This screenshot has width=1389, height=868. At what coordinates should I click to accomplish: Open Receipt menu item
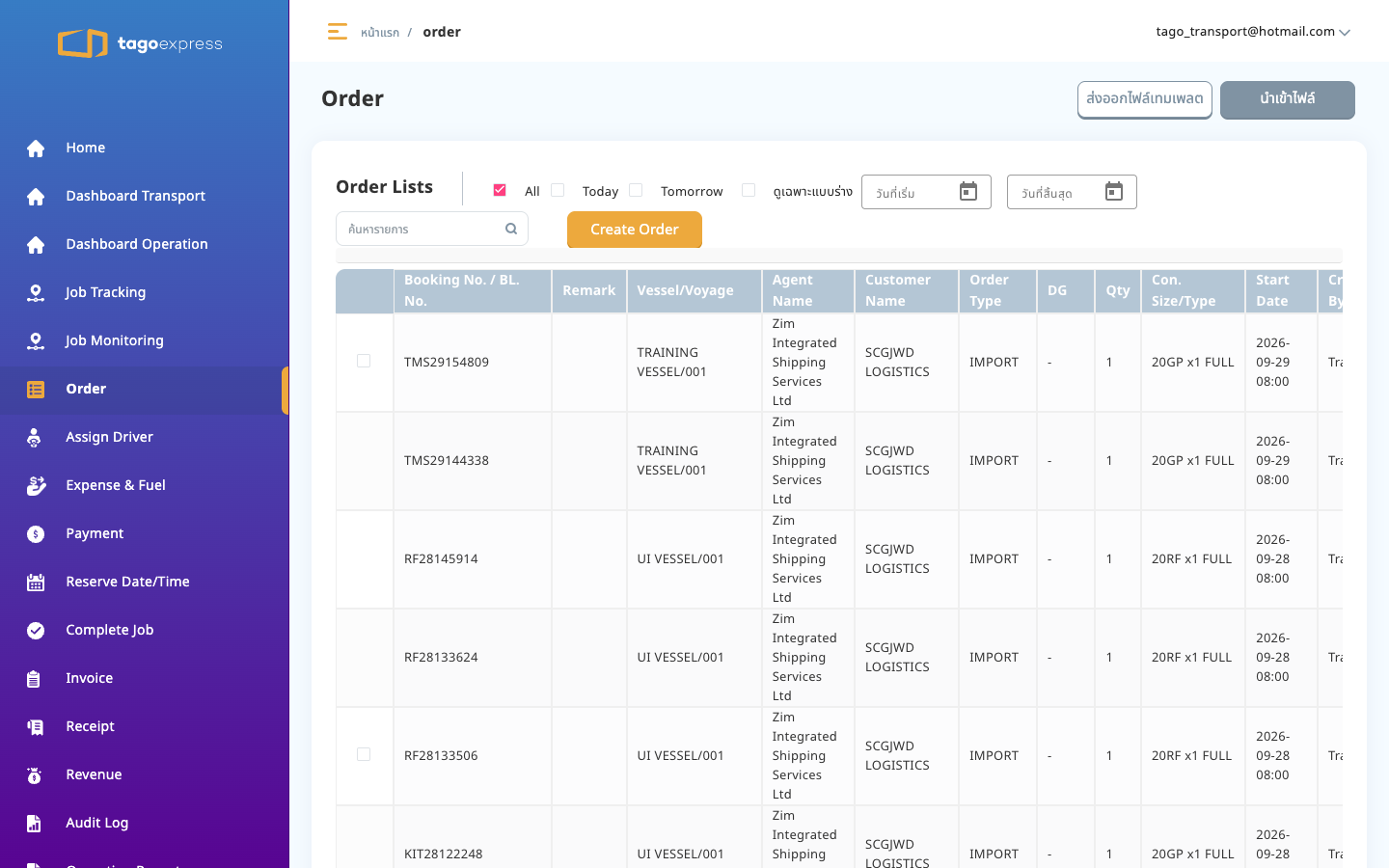[x=145, y=726]
